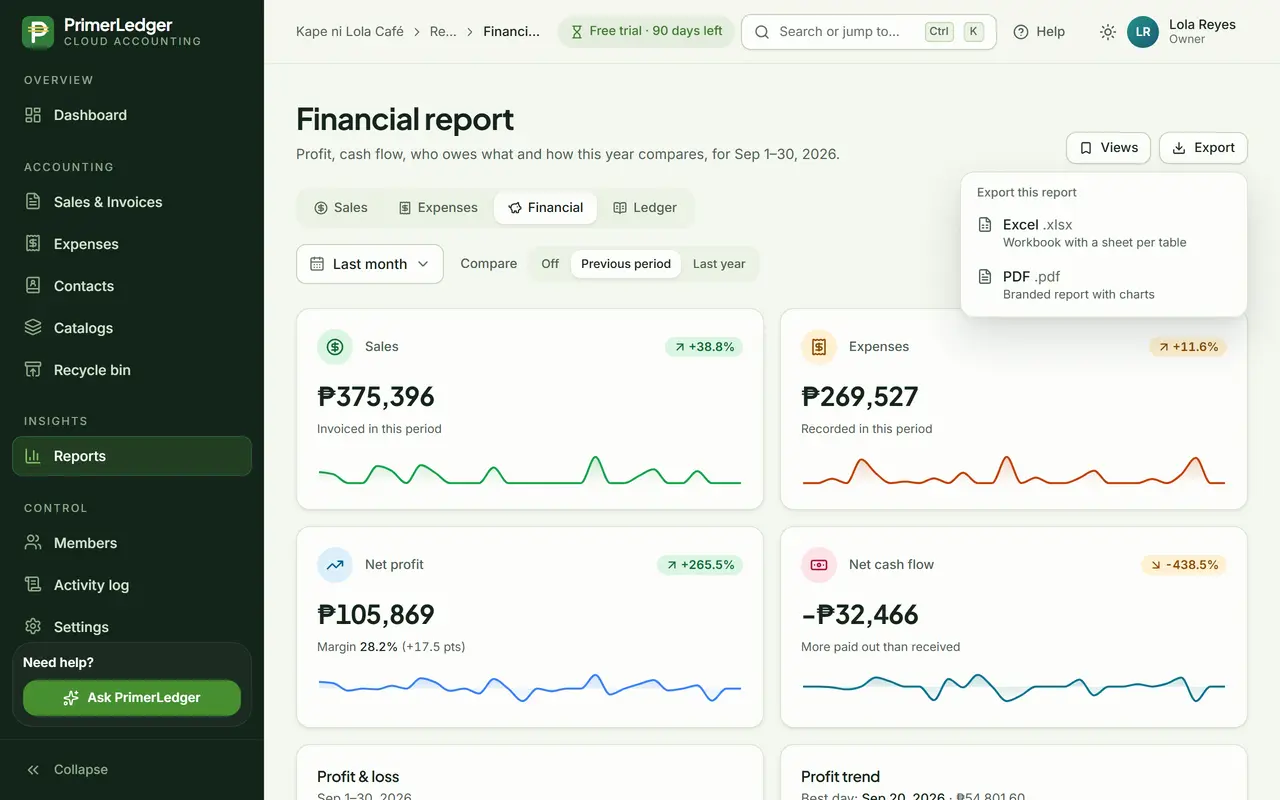Click the Free trial 90 days left badge

(646, 31)
